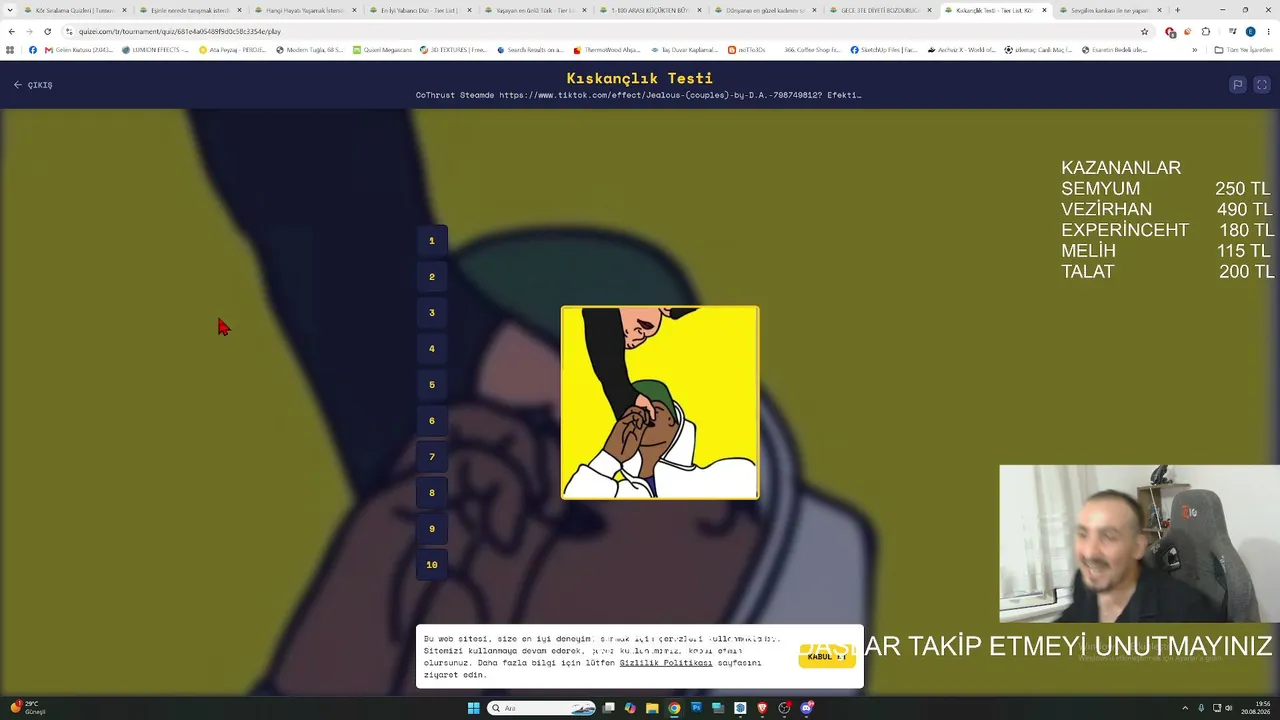Open Chrome from the taskbar
The image size is (1280, 720).
tap(674, 708)
